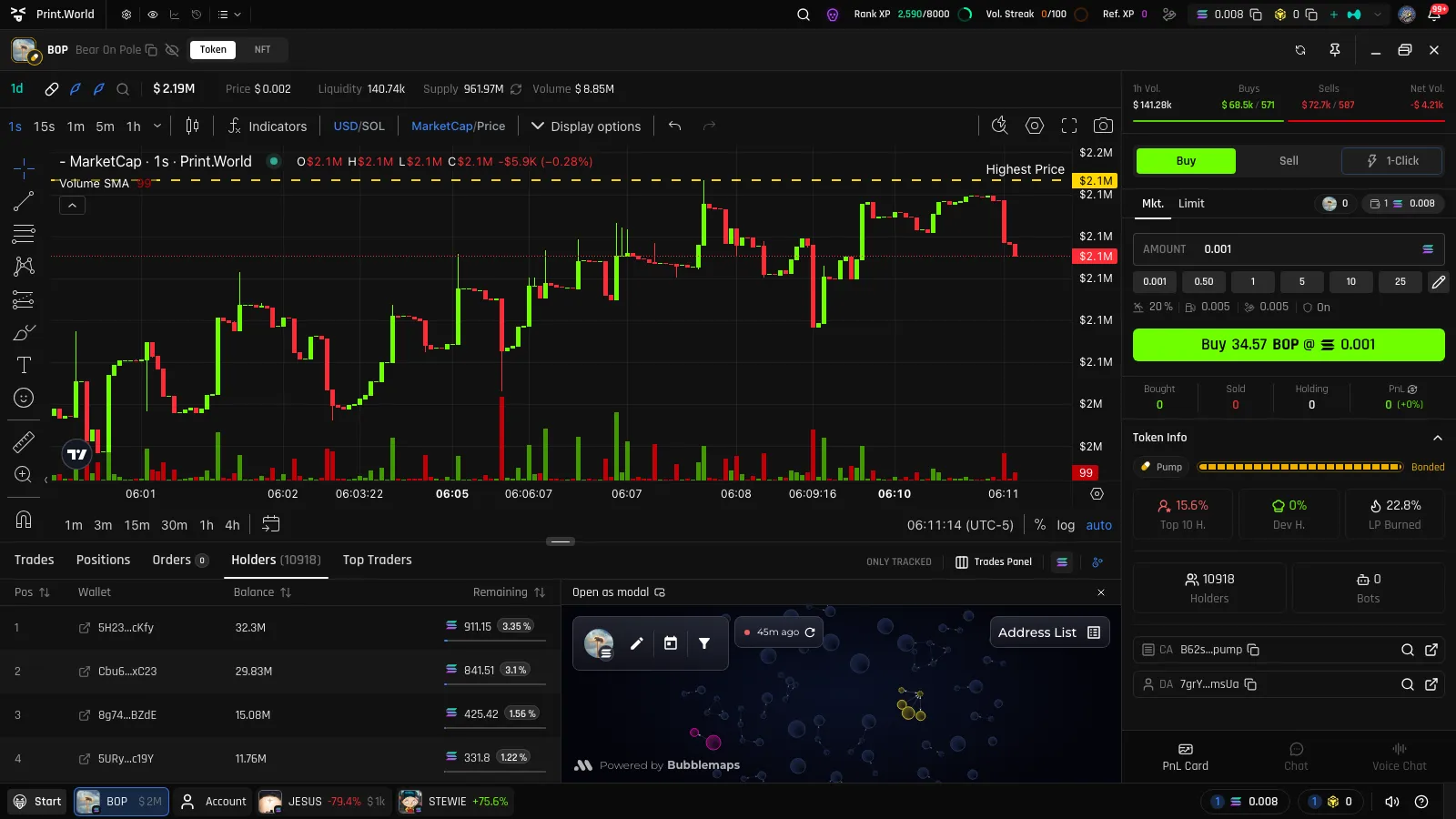Open the go-to-date calendar icon
The height and width of the screenshot is (819, 1456).
pyautogui.click(x=271, y=524)
